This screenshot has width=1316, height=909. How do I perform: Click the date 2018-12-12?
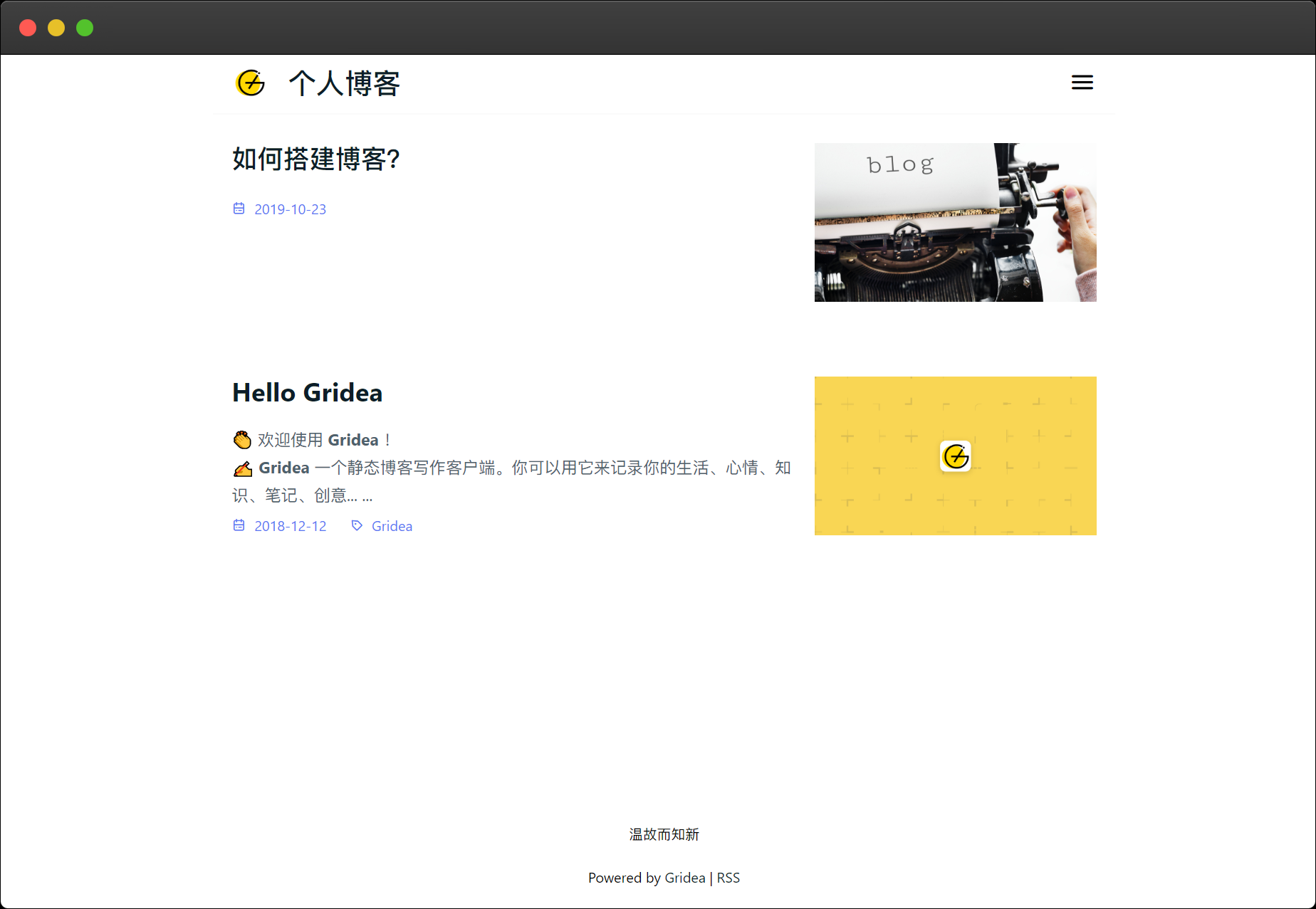pos(290,526)
